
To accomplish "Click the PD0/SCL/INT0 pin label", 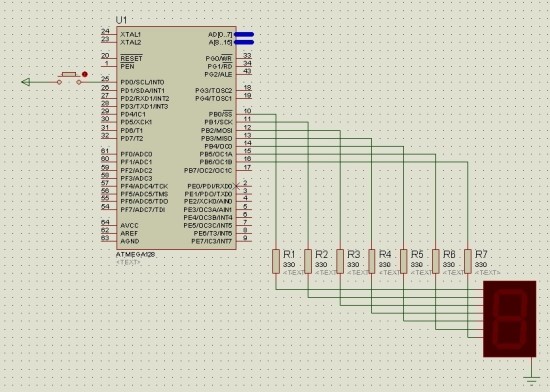I will point(142,82).
